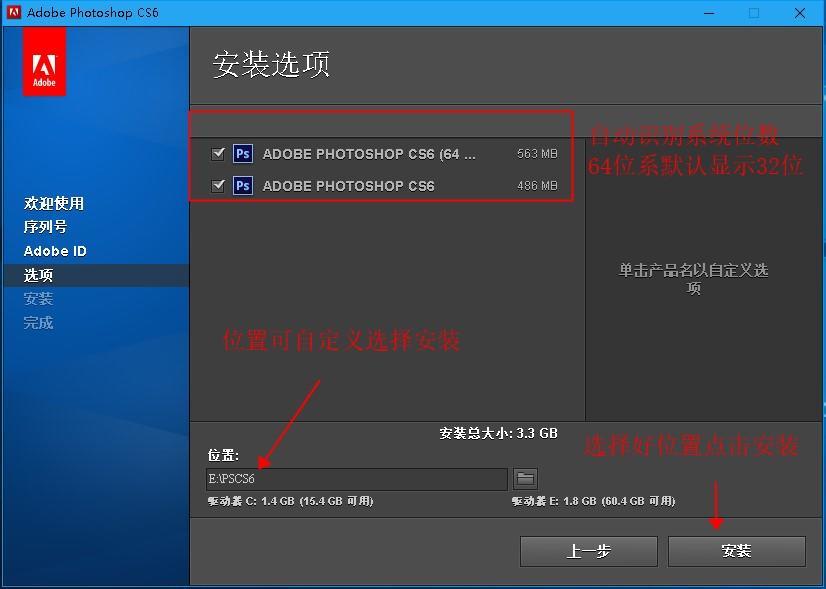Click the 安装选项 heading

coord(271,64)
